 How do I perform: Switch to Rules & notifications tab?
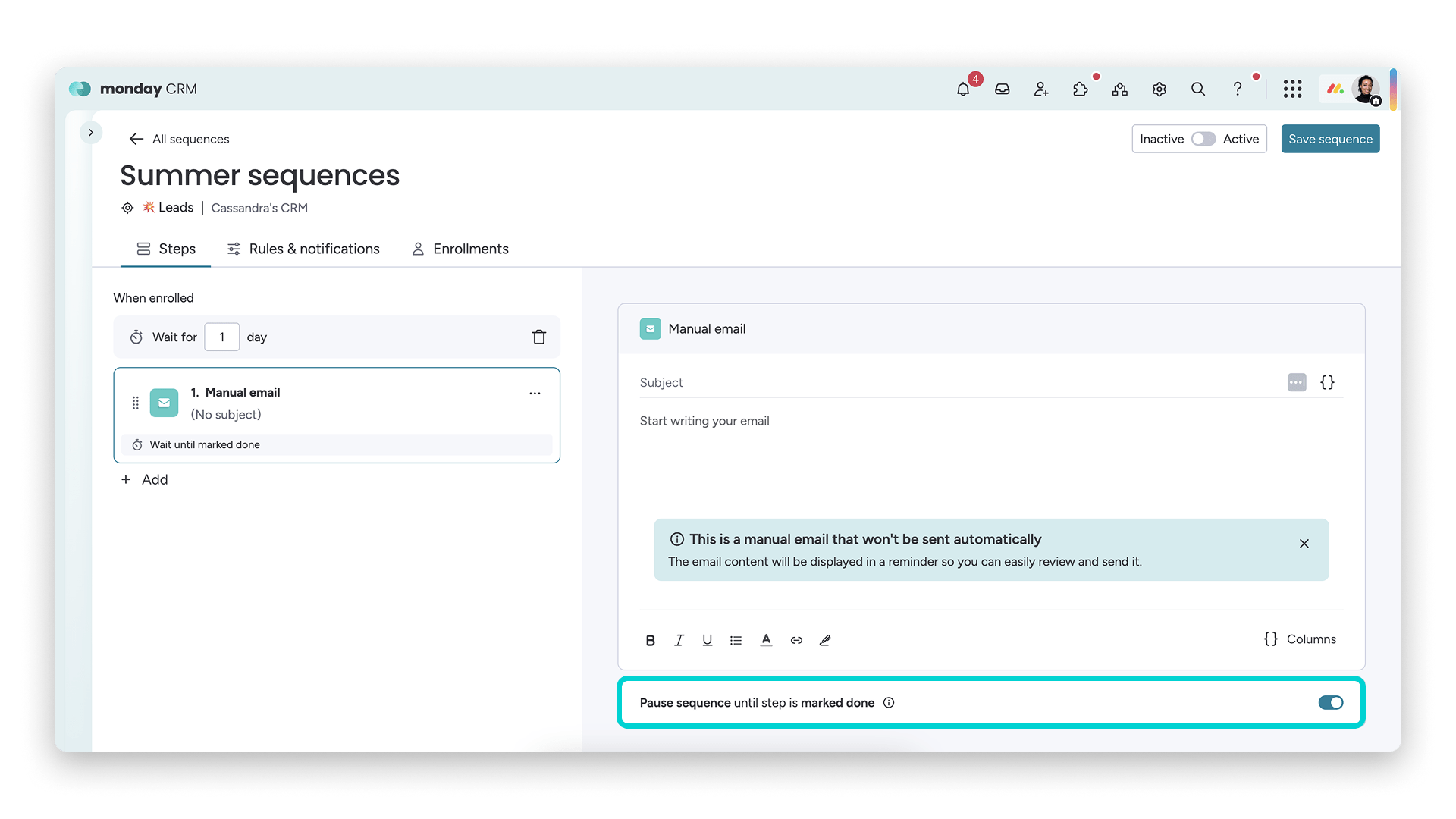point(303,249)
